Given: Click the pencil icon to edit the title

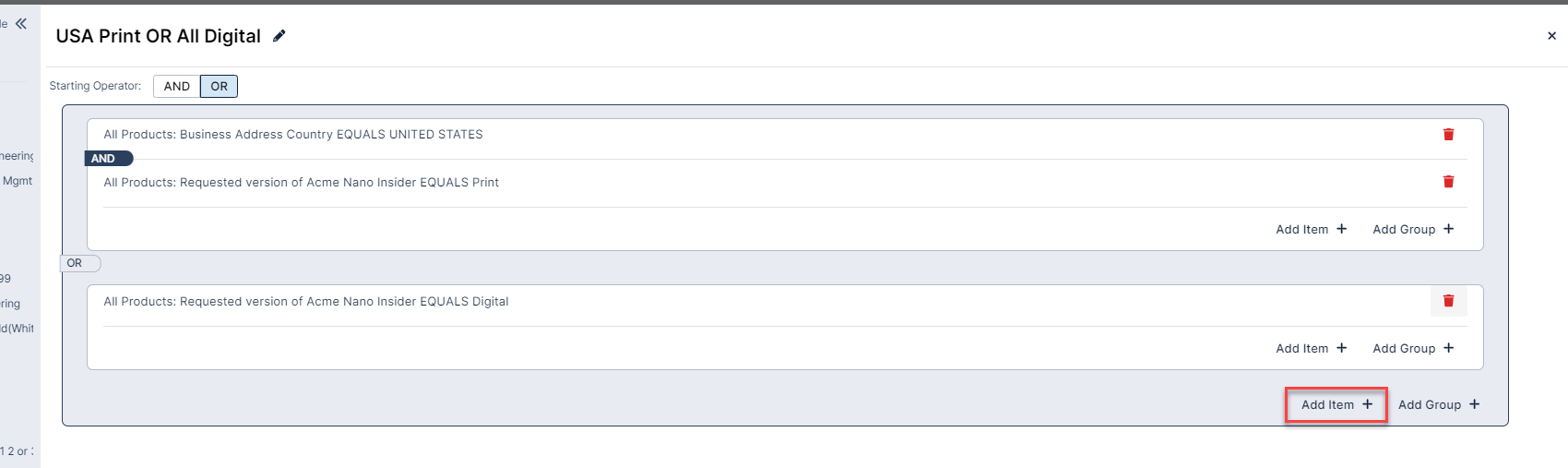Looking at the screenshot, I should pos(279,36).
